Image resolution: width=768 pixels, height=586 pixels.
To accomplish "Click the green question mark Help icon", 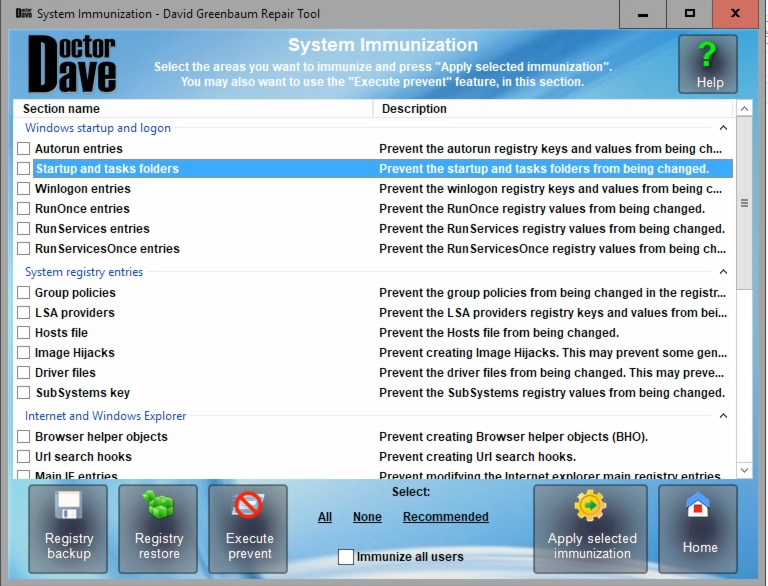I will (x=709, y=64).
